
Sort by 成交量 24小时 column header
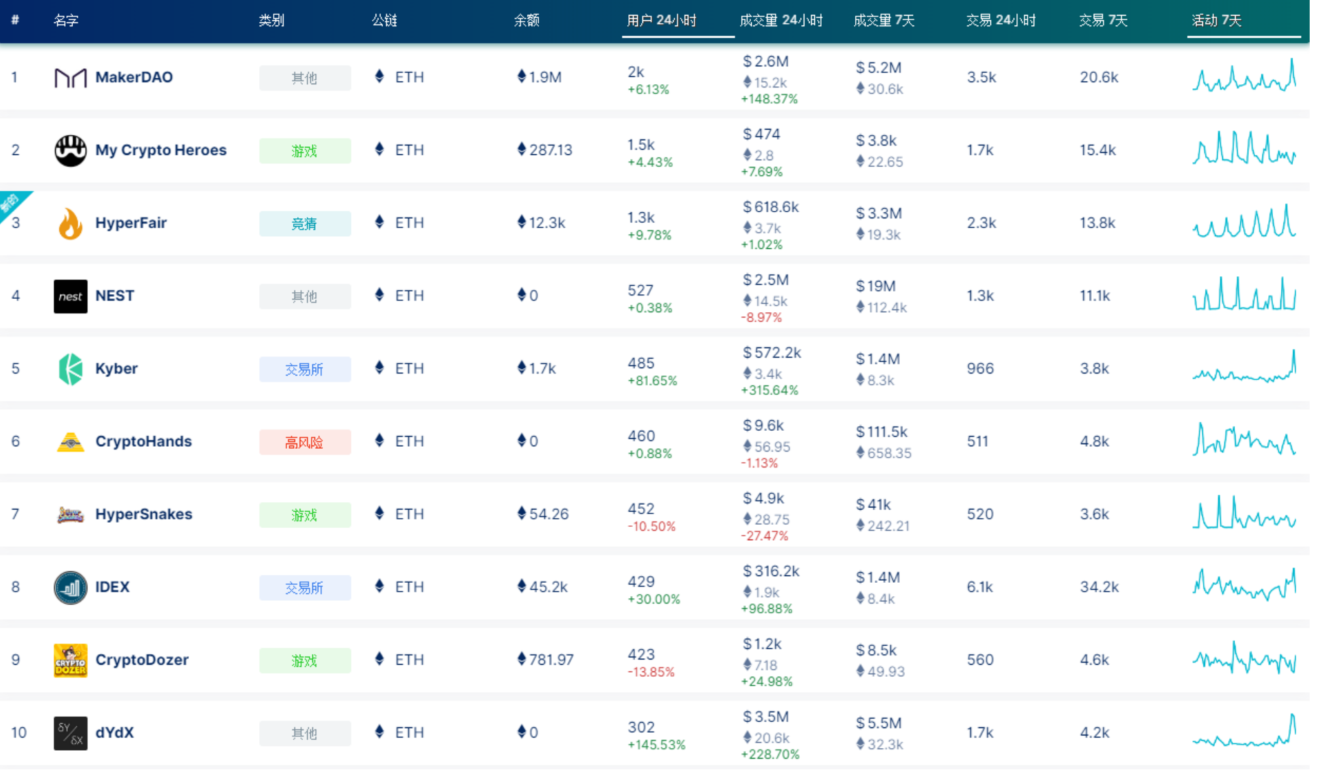pos(781,20)
